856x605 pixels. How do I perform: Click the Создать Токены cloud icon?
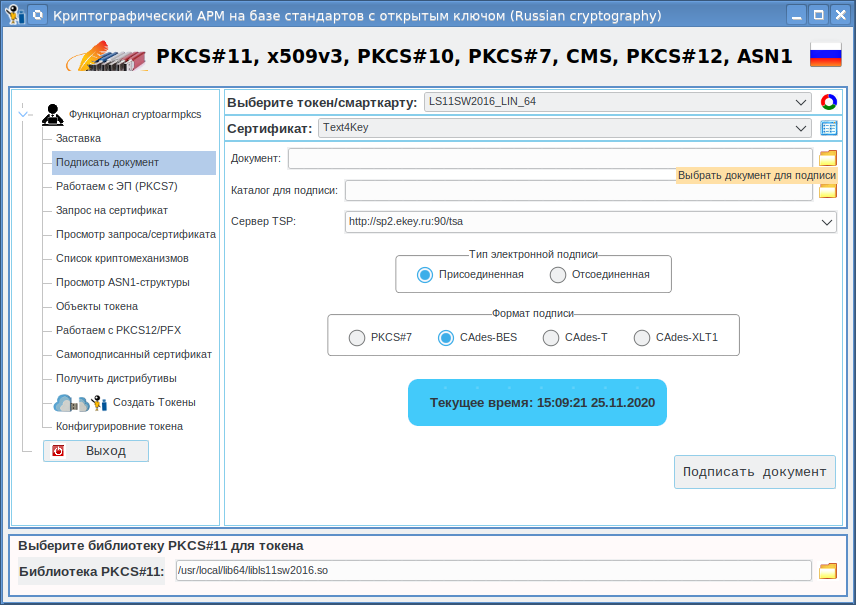[x=66, y=403]
